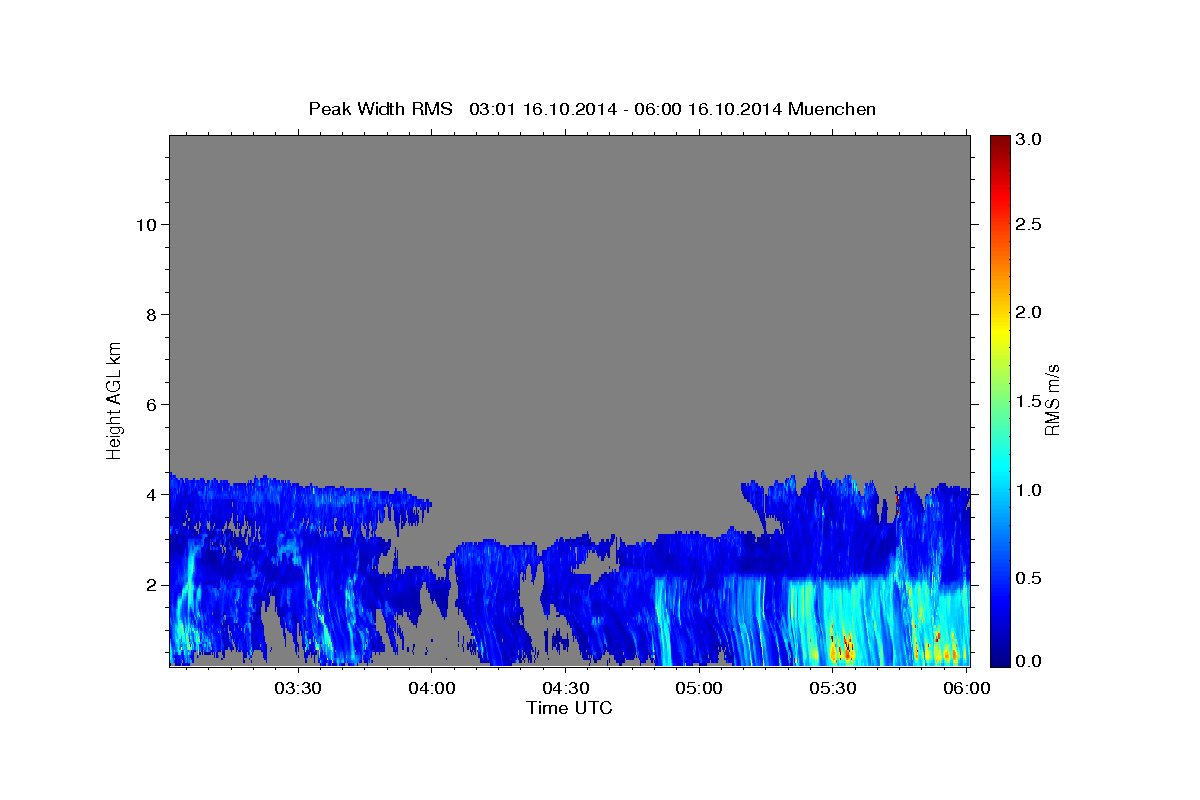Click the height axis label 10
This screenshot has height=800, width=1200.
pyautogui.click(x=145, y=225)
